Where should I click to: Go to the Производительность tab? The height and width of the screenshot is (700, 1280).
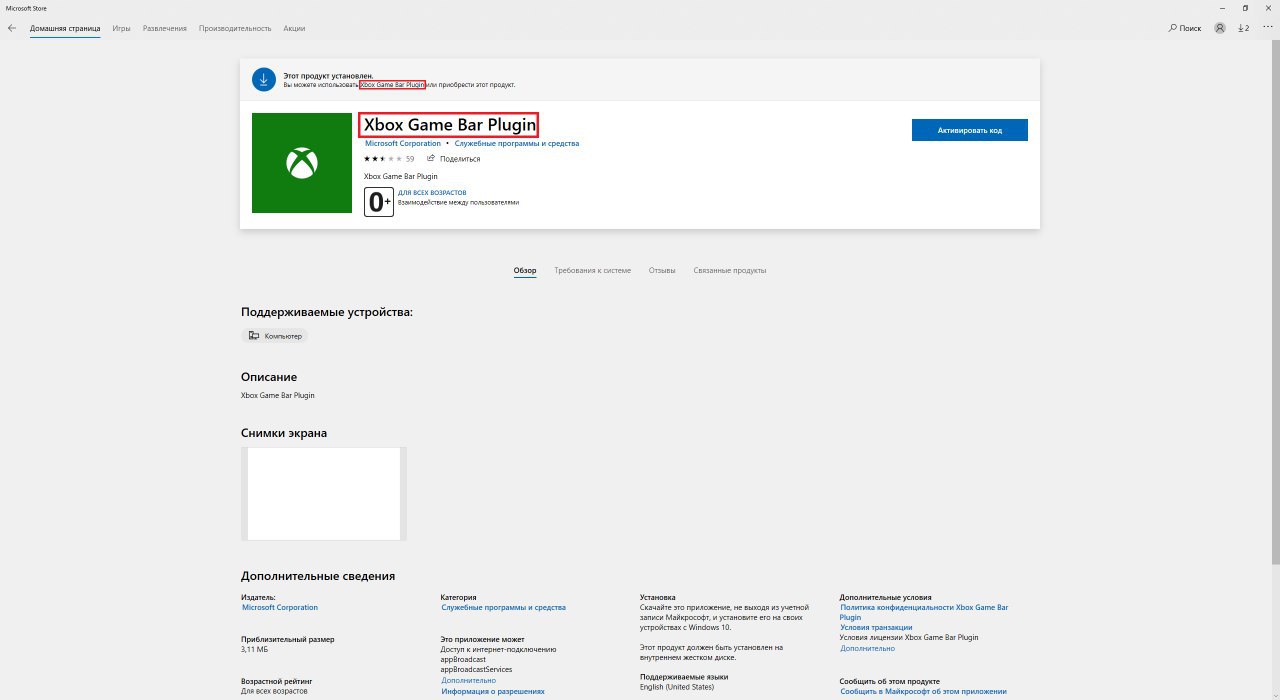pos(235,28)
